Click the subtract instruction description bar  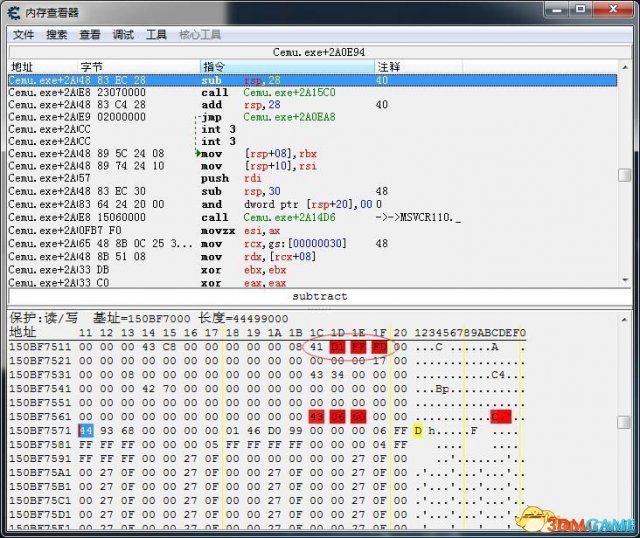tap(320, 296)
